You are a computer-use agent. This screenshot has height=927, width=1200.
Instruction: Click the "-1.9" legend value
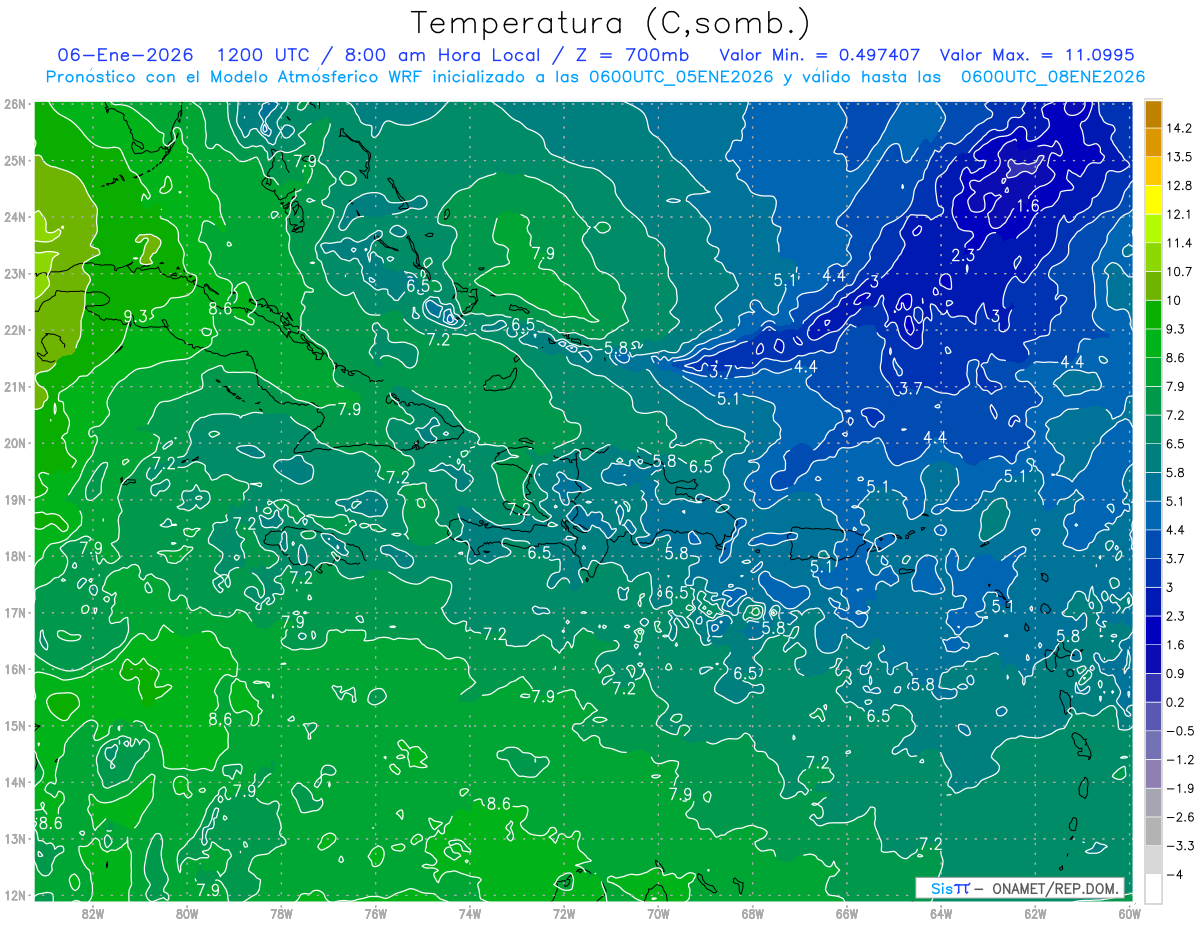tap(1178, 789)
